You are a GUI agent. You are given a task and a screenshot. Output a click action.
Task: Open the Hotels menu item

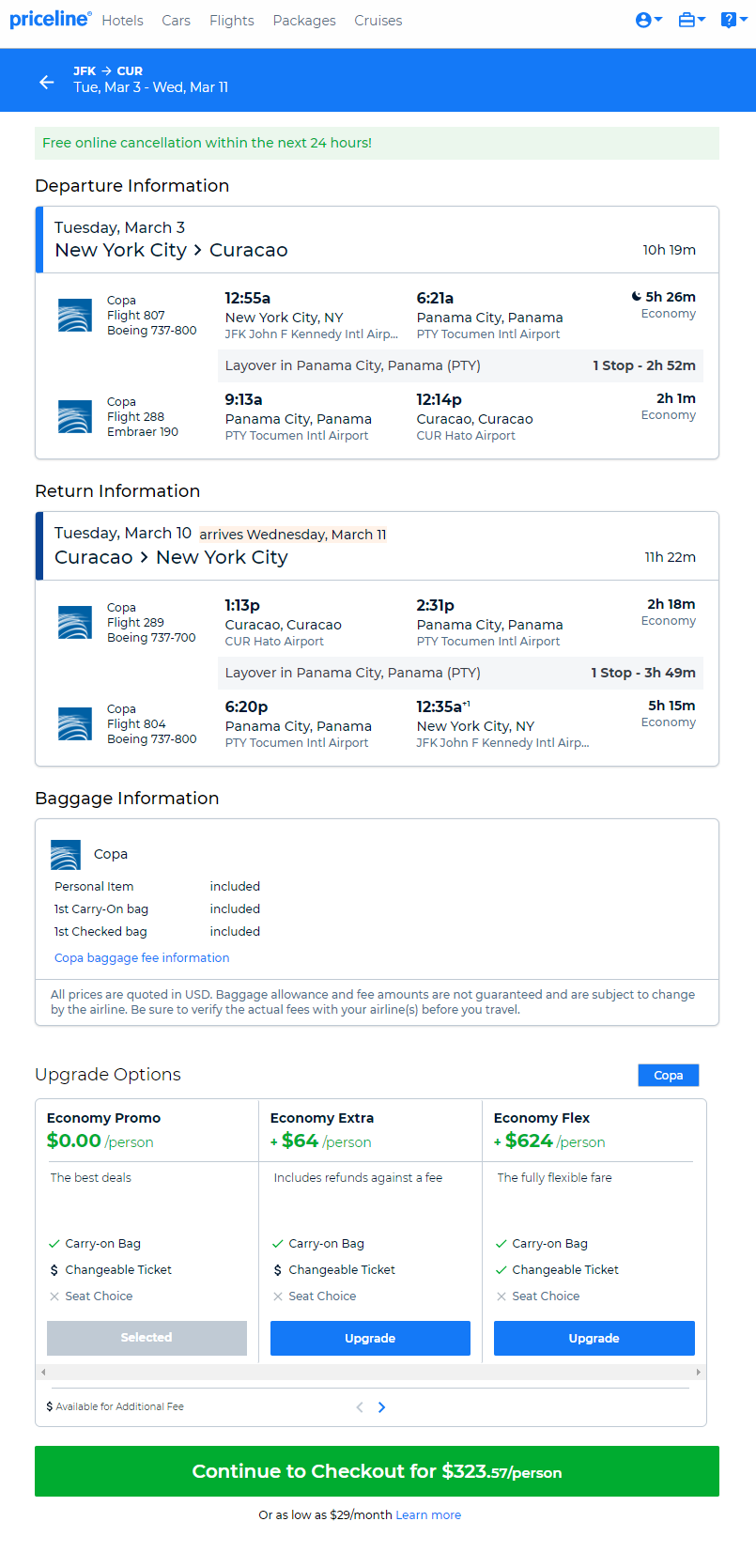point(123,21)
